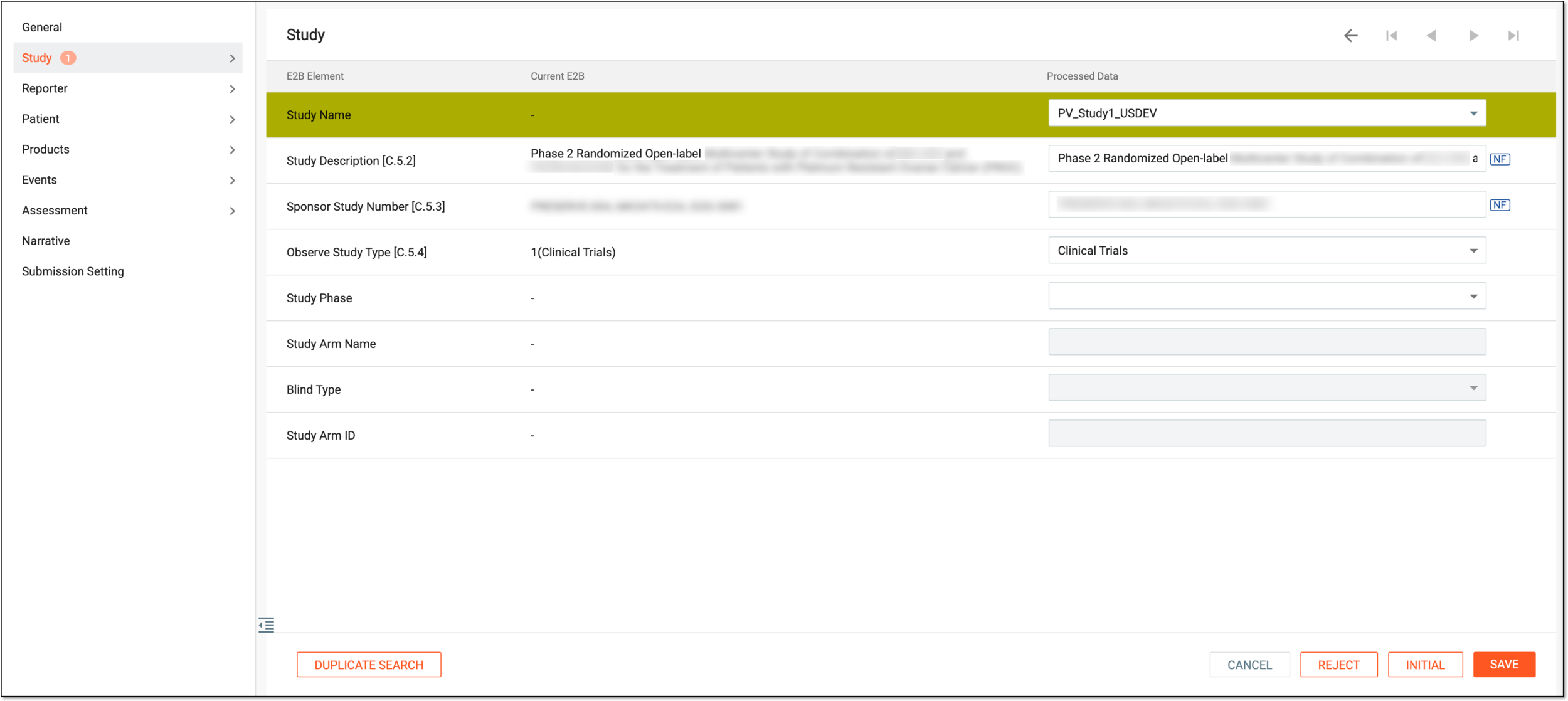Click the INITIAL button

(1425, 665)
